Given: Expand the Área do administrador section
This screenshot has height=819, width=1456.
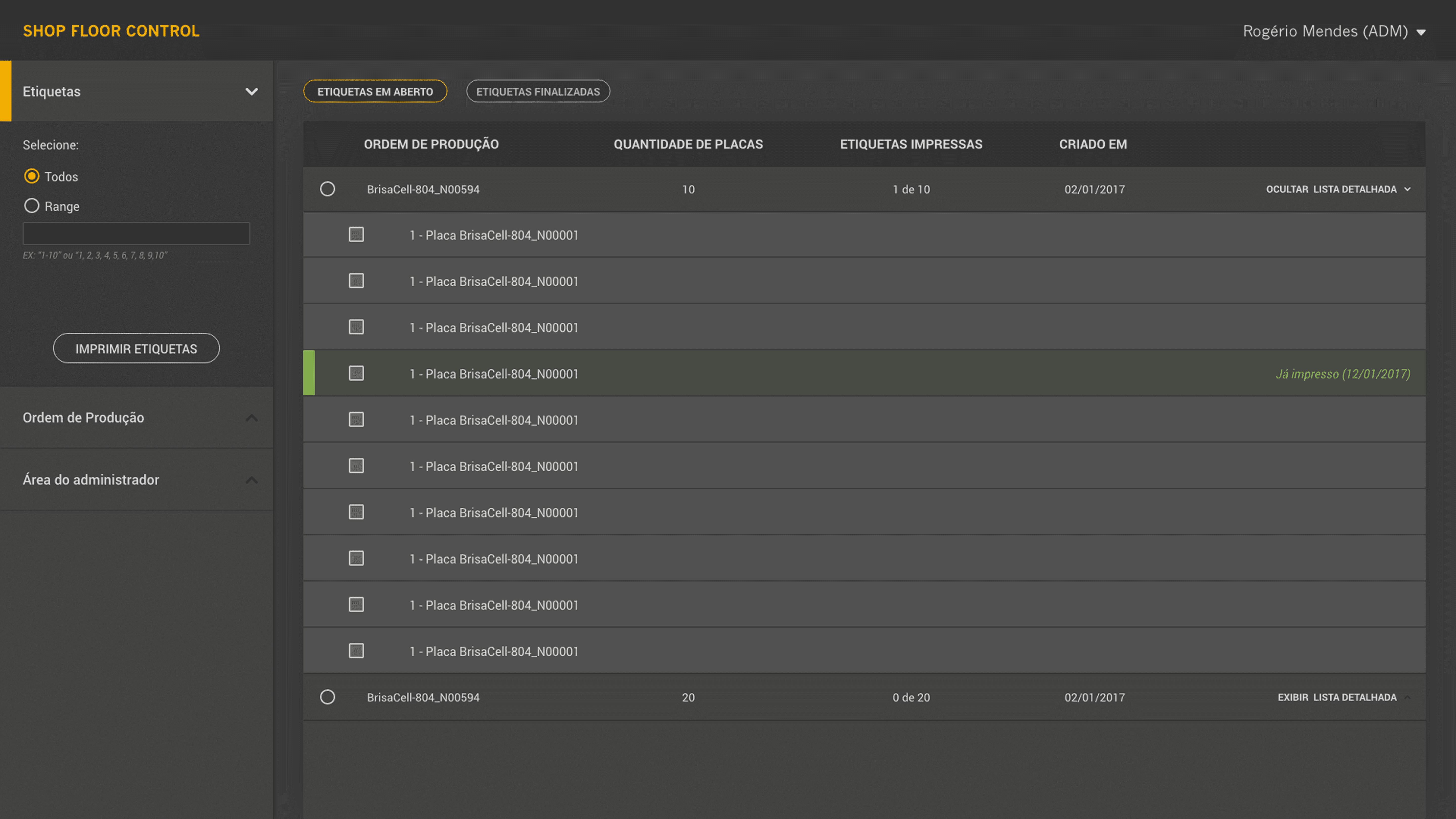Looking at the screenshot, I should click(252, 480).
